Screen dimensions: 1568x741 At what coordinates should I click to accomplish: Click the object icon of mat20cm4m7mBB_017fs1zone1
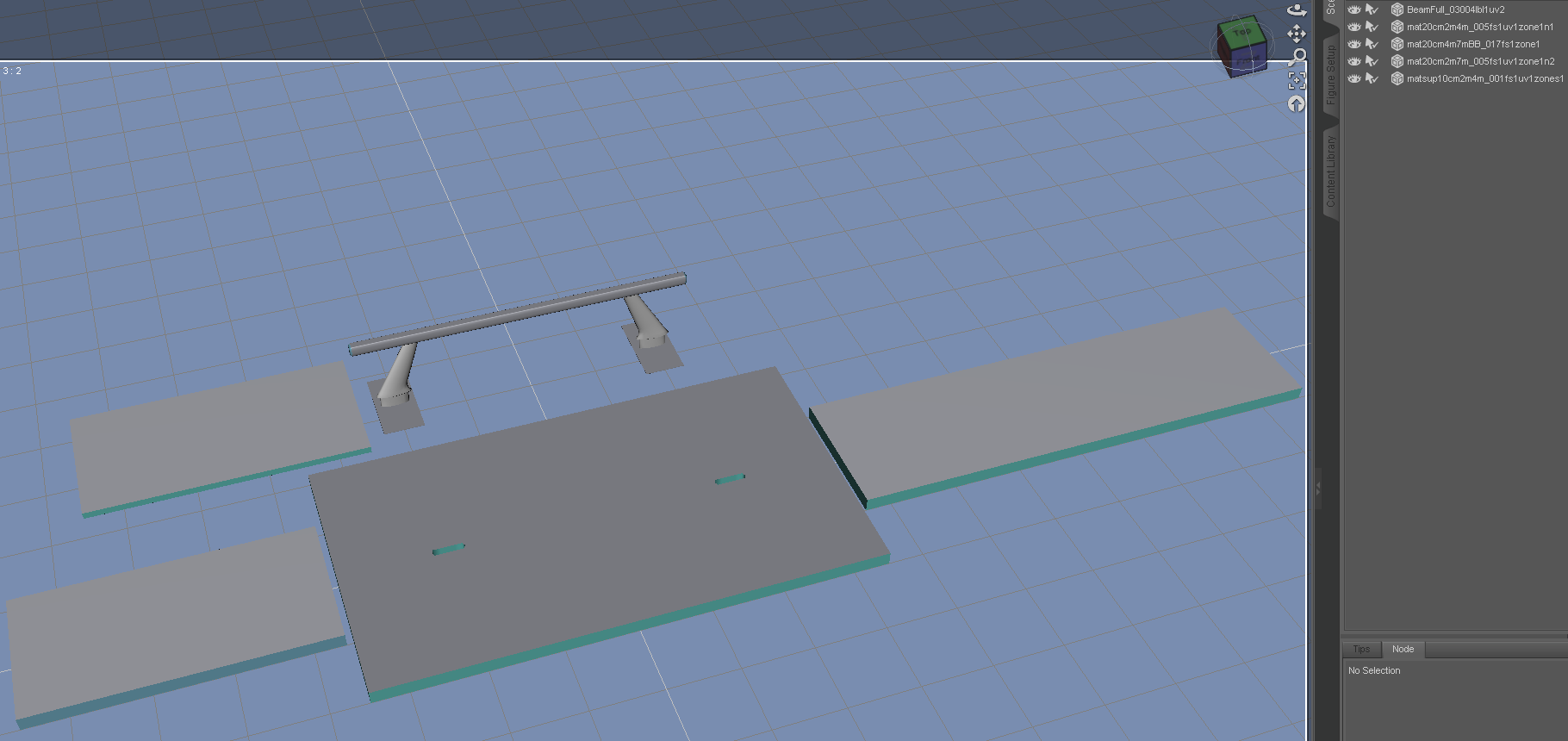coord(1397,44)
